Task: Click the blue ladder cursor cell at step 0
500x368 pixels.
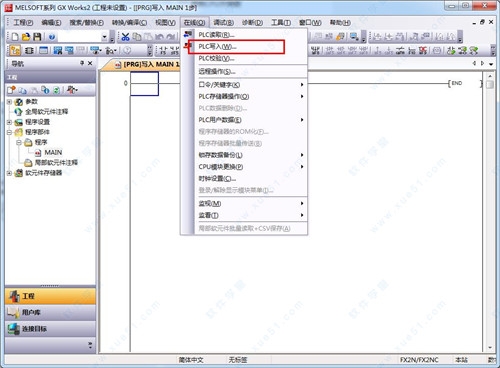Action: pos(144,84)
